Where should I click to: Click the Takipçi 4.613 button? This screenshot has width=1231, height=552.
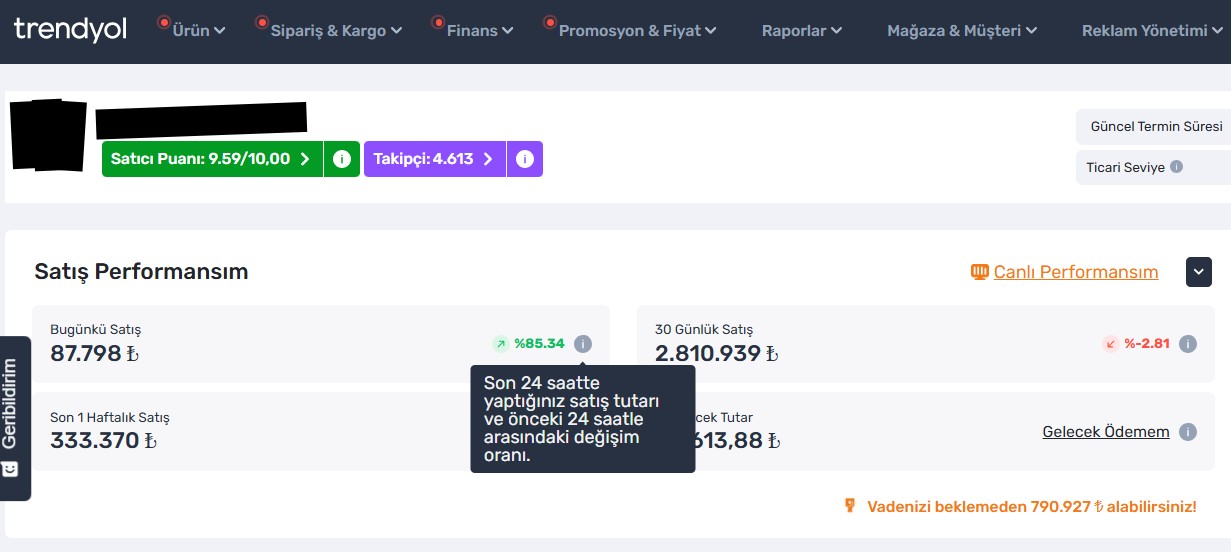tap(434, 159)
